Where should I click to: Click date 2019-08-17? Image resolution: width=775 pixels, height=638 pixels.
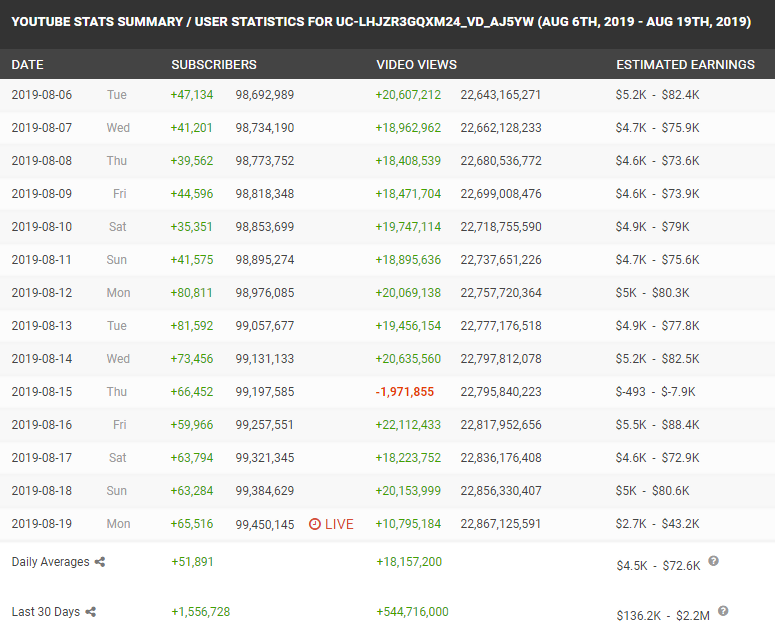(42, 458)
